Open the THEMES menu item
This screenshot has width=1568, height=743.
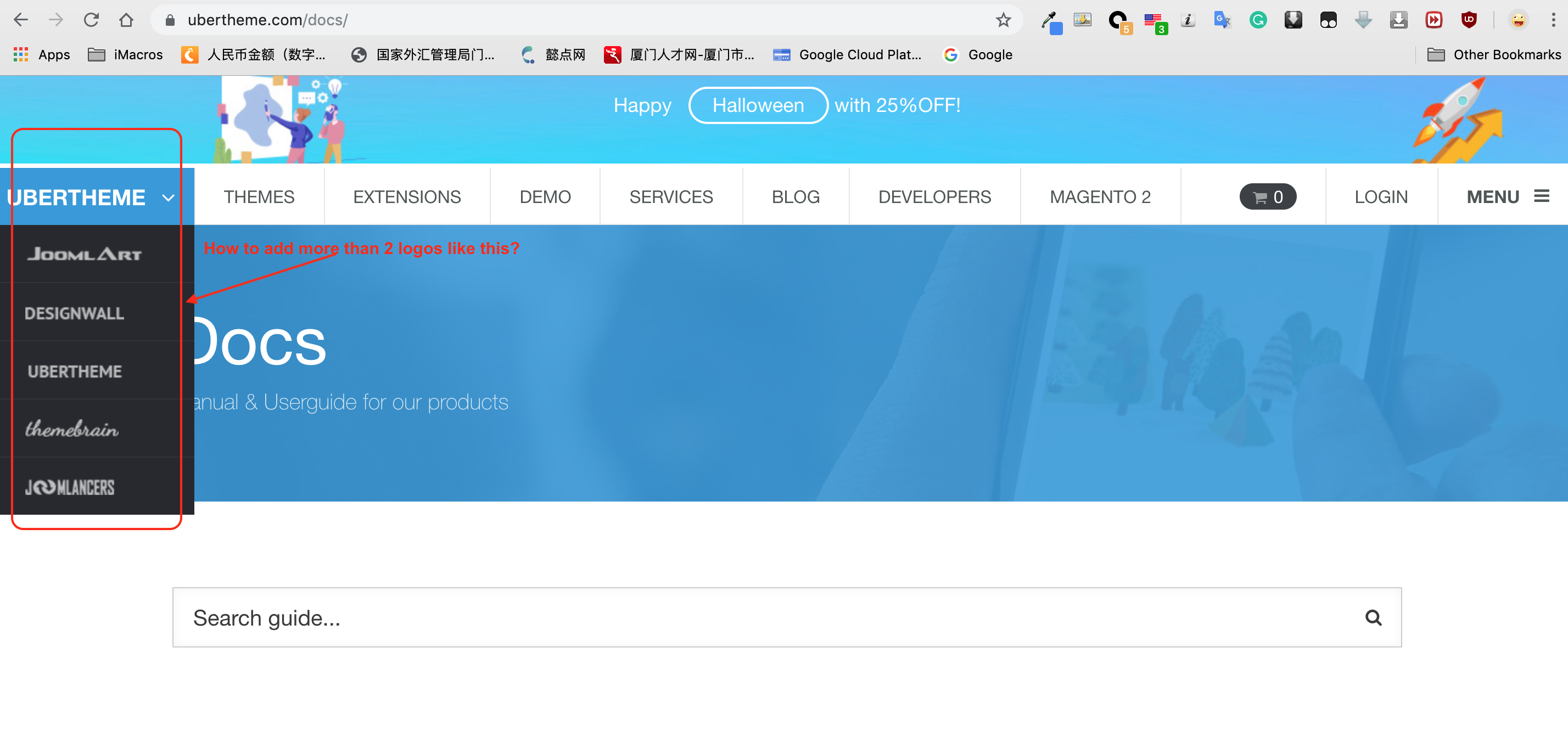(259, 197)
